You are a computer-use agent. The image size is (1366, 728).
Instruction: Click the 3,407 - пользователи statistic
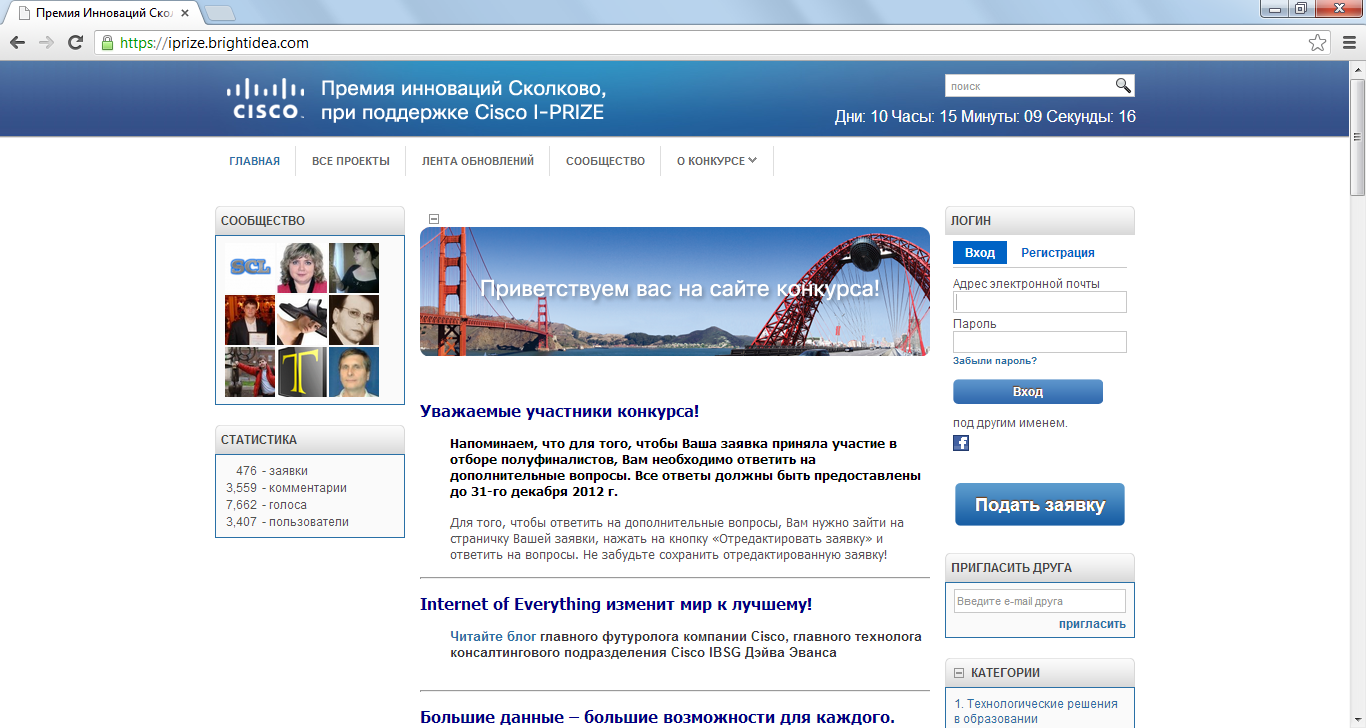point(288,522)
